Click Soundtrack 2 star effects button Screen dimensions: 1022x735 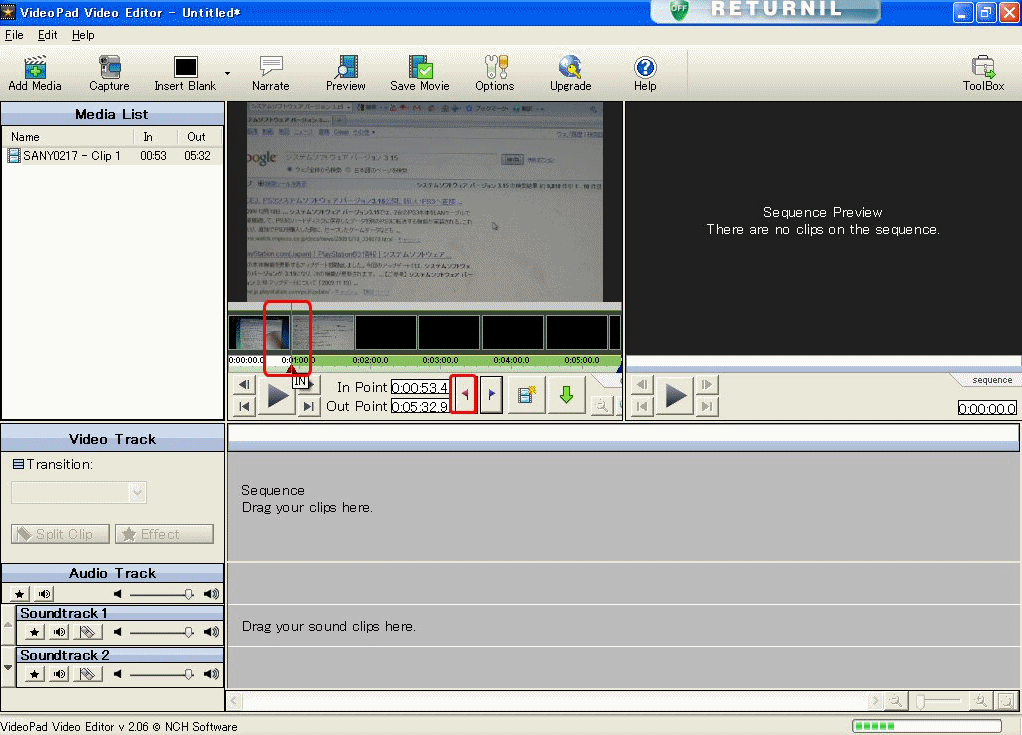click(x=35, y=674)
